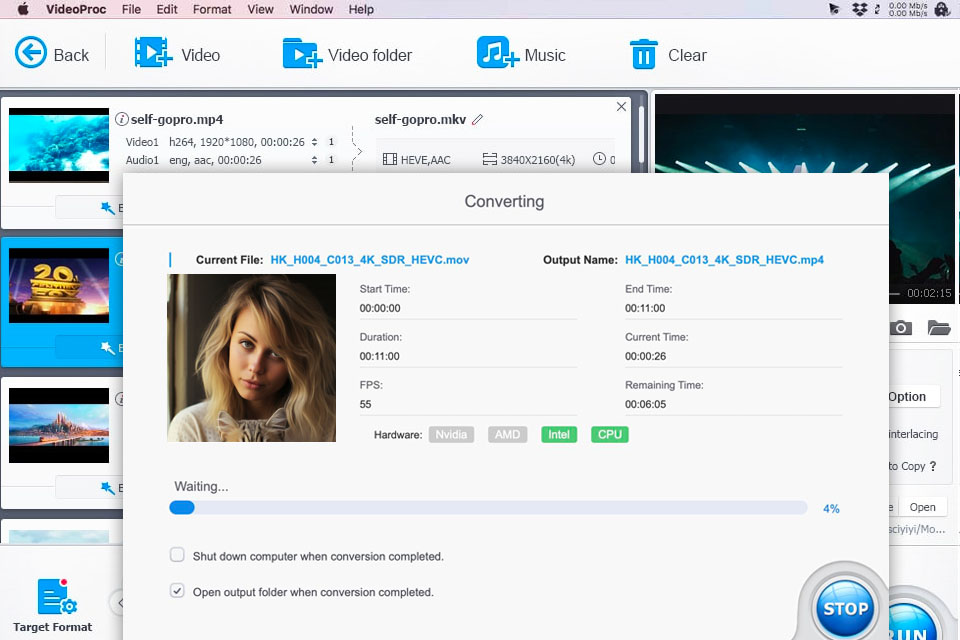Open info for self-gopro.mp4

point(122,119)
